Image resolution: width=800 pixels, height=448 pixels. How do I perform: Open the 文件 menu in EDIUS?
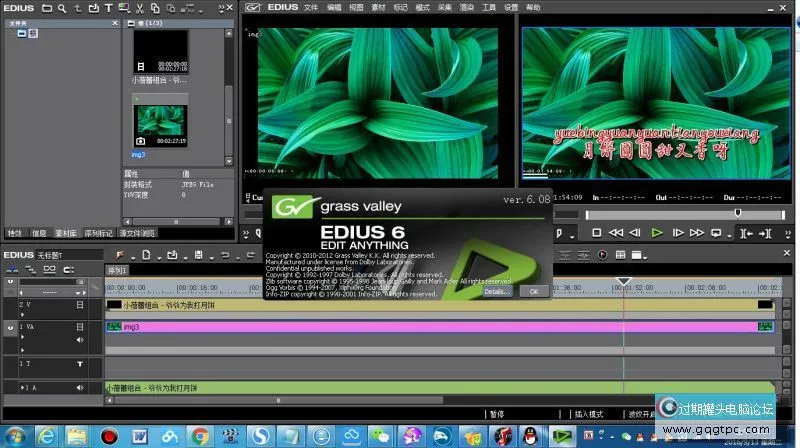coord(311,7)
